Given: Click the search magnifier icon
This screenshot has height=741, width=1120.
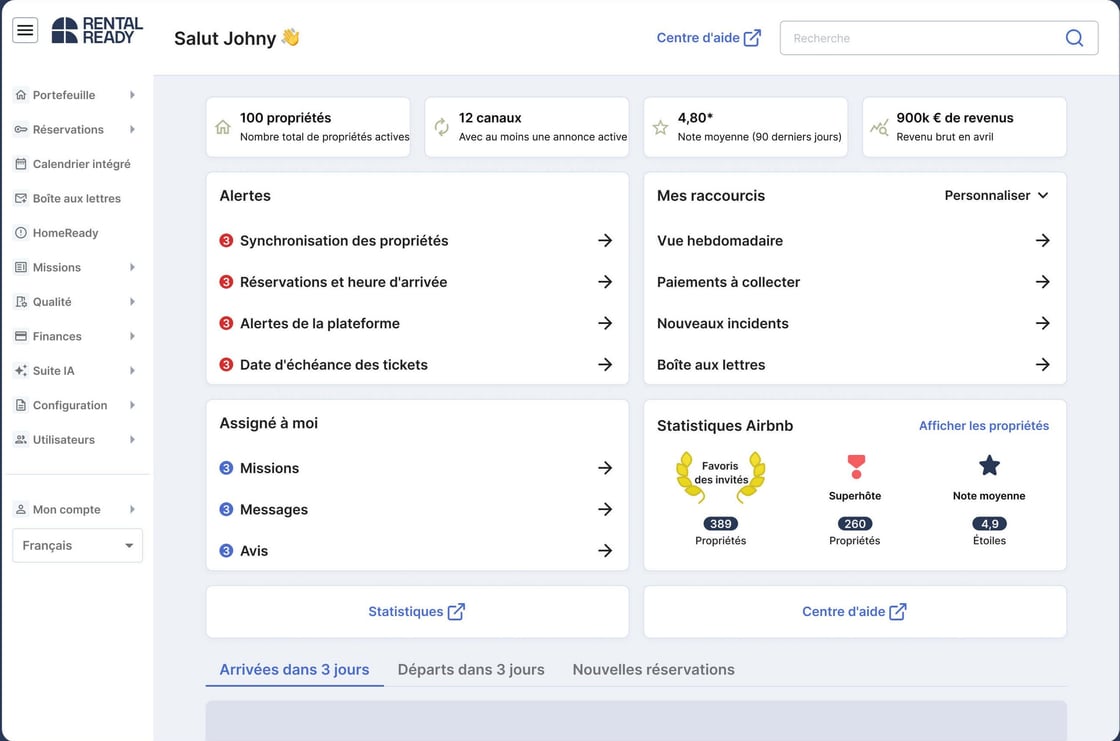Looking at the screenshot, I should tap(1074, 38).
